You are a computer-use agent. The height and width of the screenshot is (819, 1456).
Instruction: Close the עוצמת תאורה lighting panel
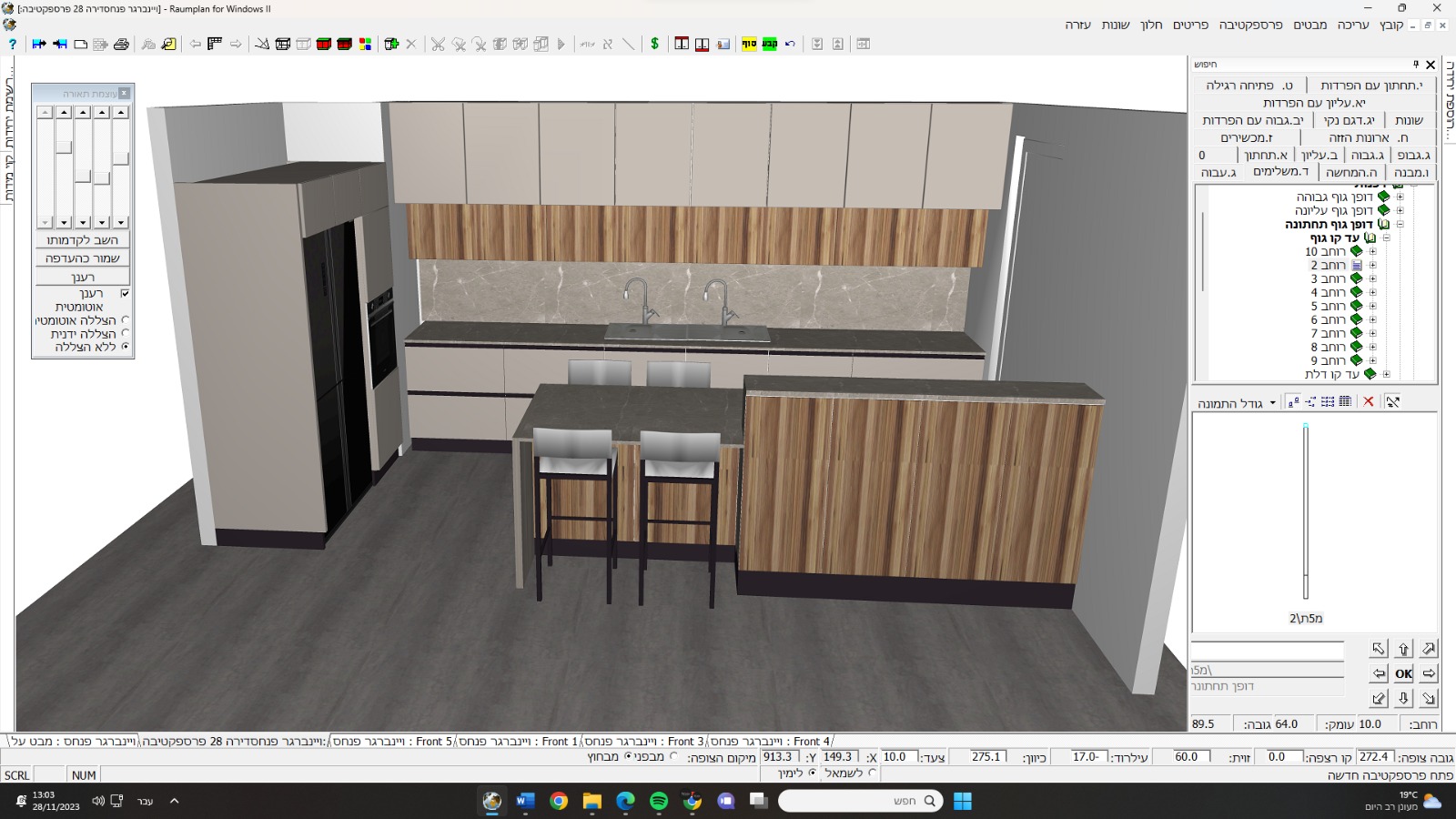(x=125, y=93)
